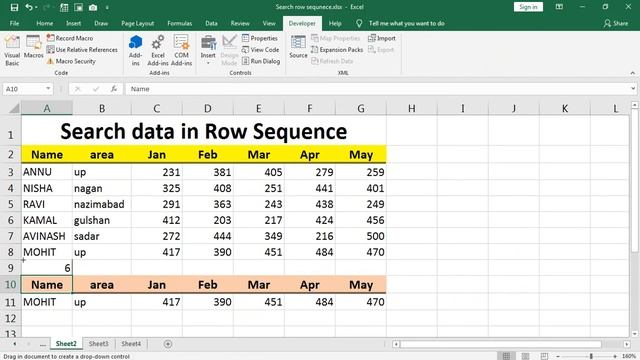Open the Formulas tab
The image size is (640, 360).
coord(180,23)
